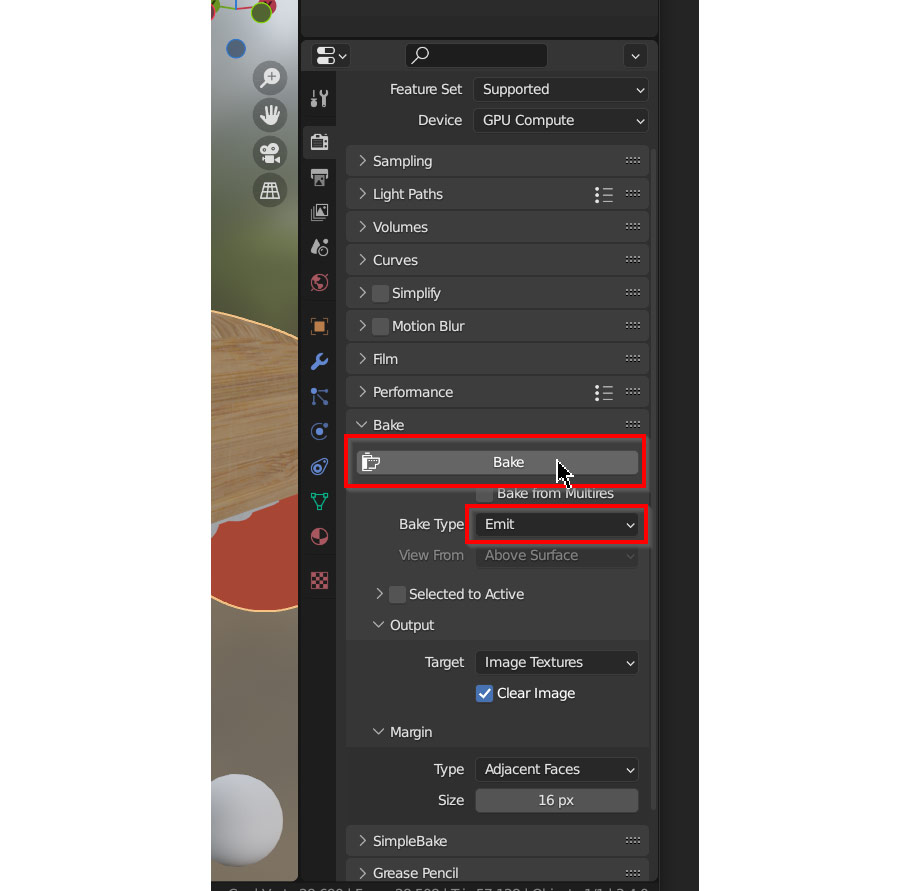Image resolution: width=910 pixels, height=891 pixels.
Task: Uncheck the Clear Image checkbox
Action: click(x=484, y=693)
